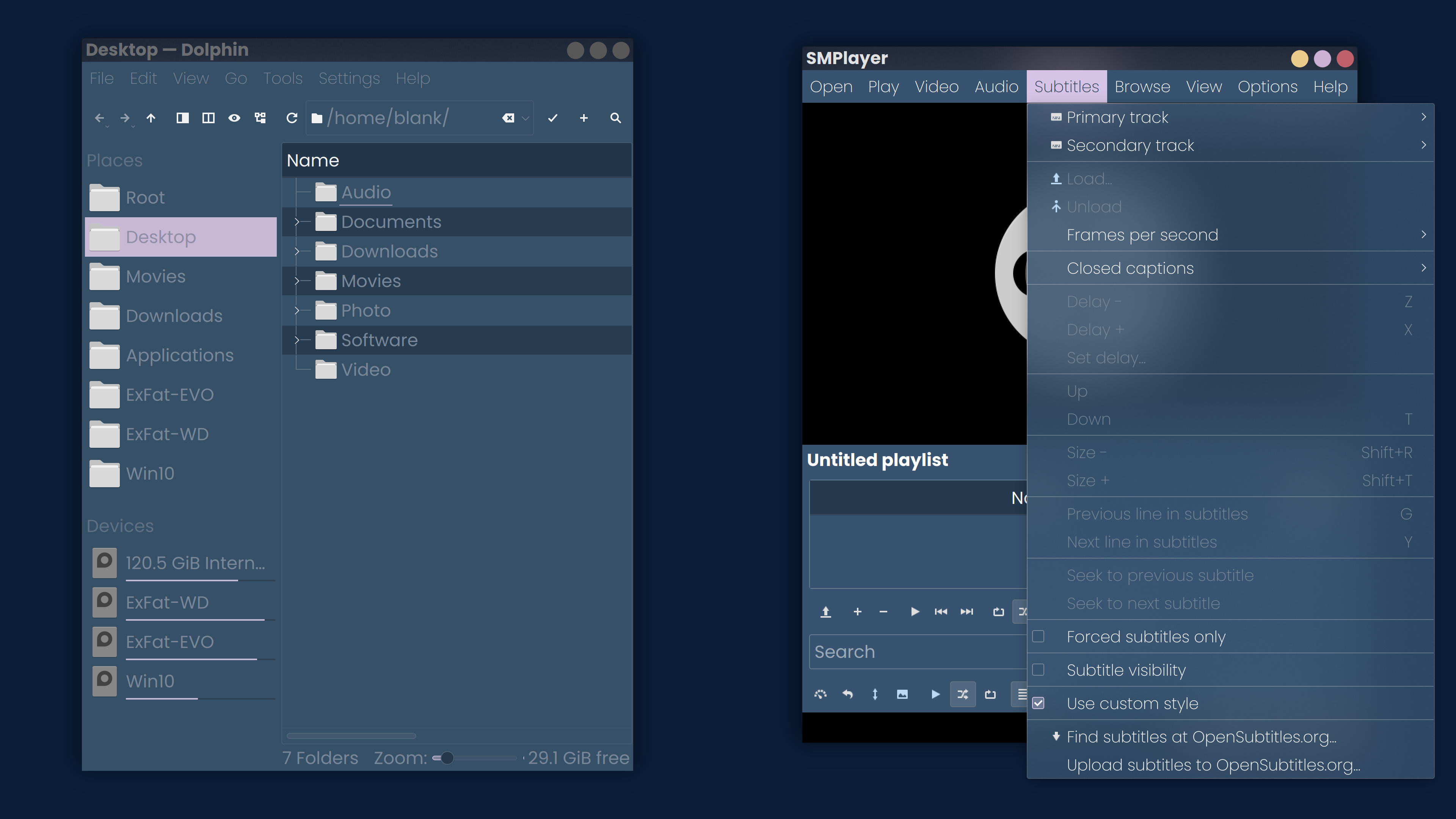1456x819 pixels.
Task: Click the 29.1 GiB free status text
Action: (x=578, y=758)
